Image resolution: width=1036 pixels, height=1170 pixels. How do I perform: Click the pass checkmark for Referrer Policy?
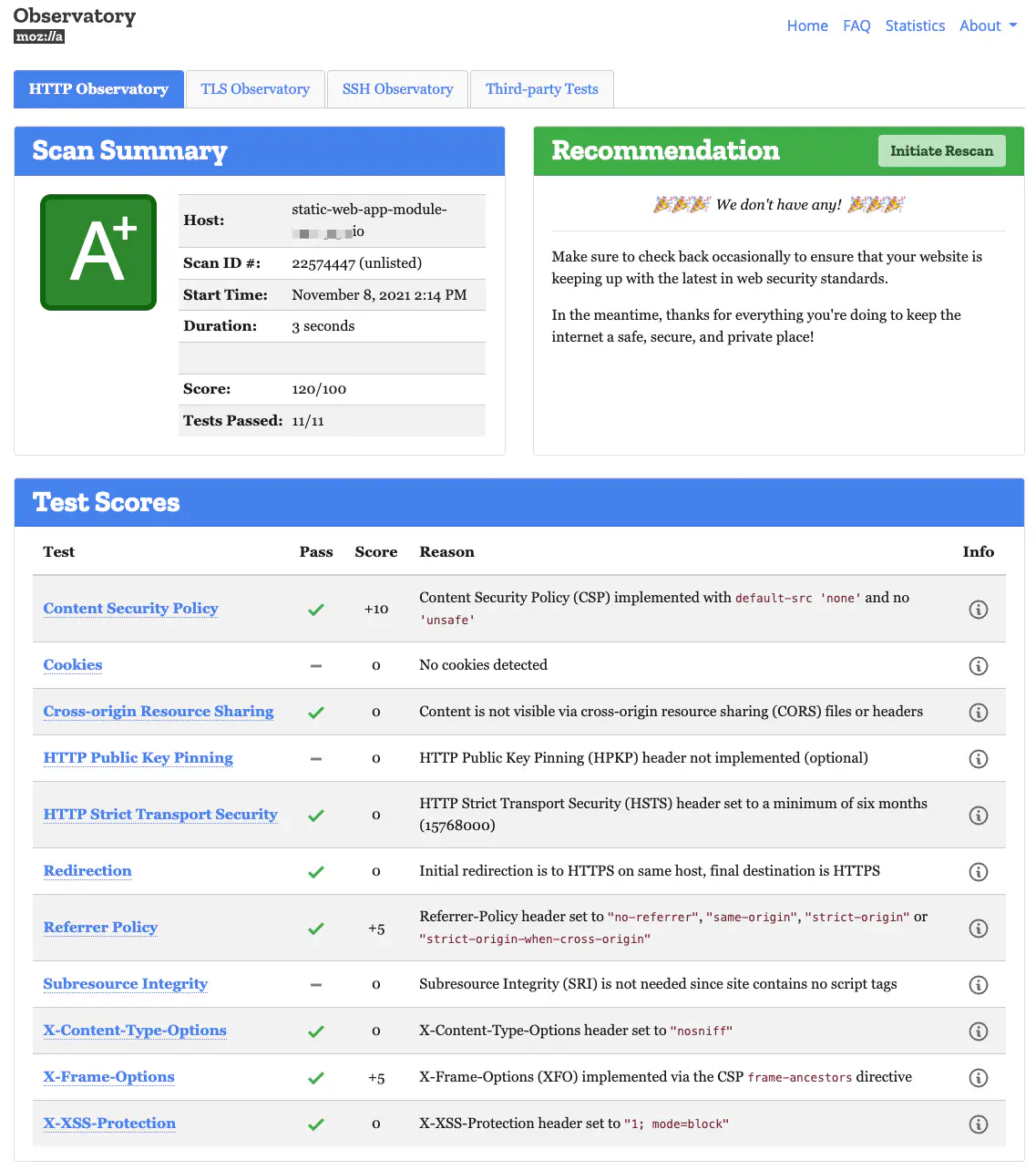[316, 928]
